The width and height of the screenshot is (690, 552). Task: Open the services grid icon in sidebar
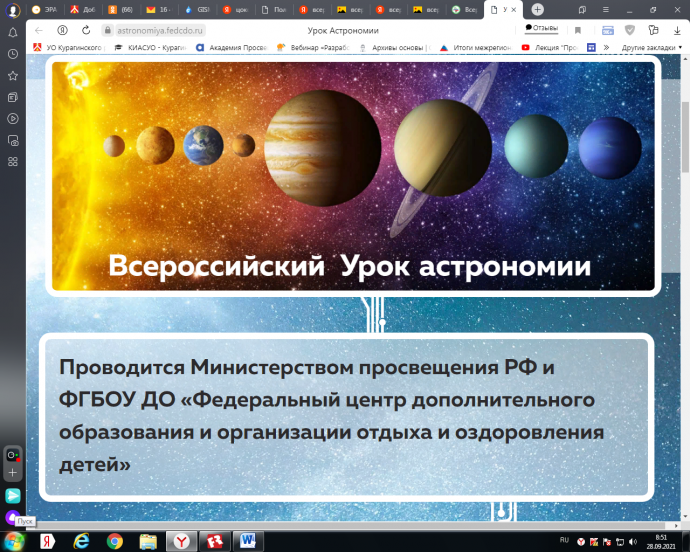(13, 162)
